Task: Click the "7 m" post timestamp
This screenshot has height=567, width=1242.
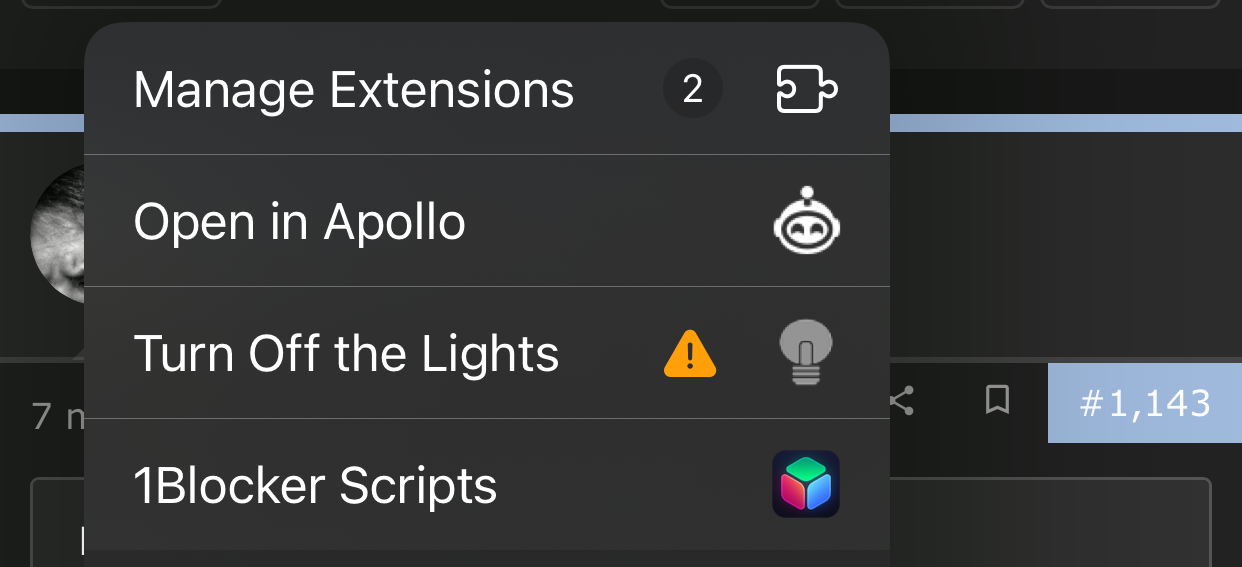Action: tap(58, 415)
